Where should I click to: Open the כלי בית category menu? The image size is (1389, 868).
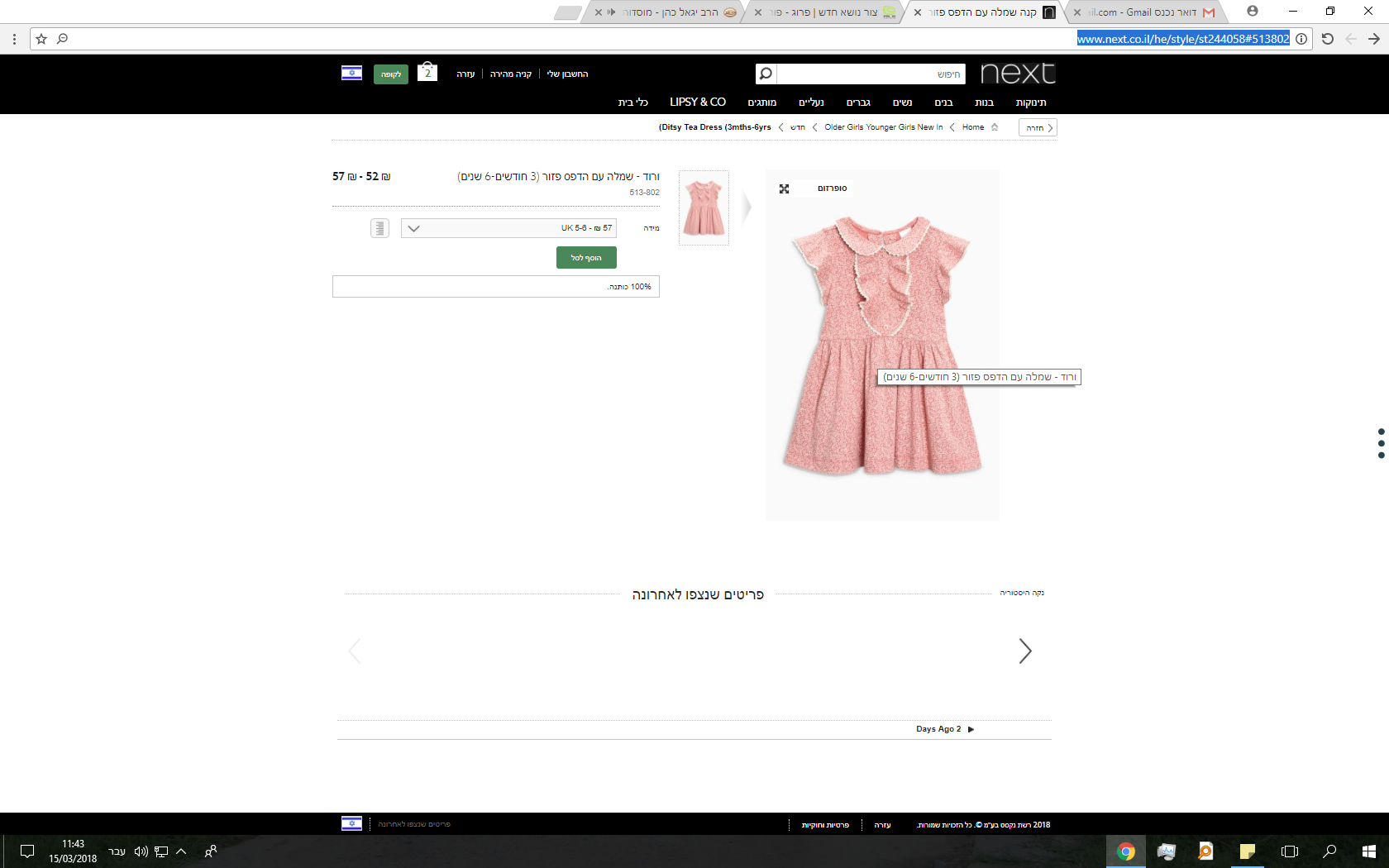click(x=632, y=103)
